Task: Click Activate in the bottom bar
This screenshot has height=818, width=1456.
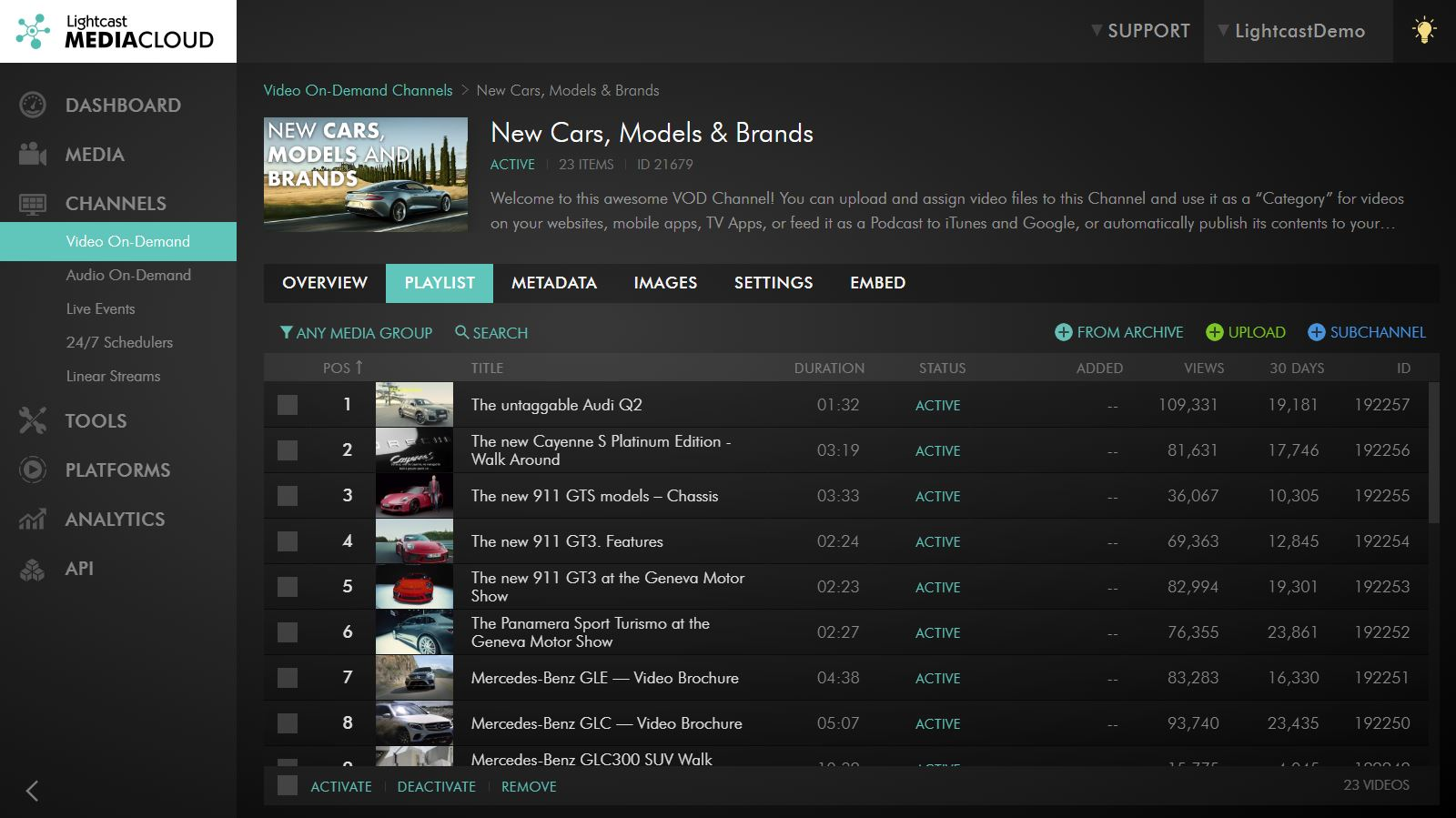Action: pyautogui.click(x=341, y=786)
